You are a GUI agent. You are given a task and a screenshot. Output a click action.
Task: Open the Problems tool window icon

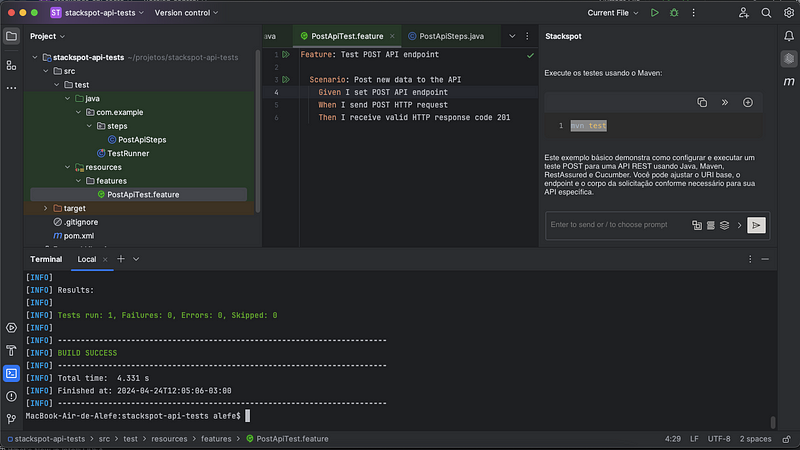point(11,396)
